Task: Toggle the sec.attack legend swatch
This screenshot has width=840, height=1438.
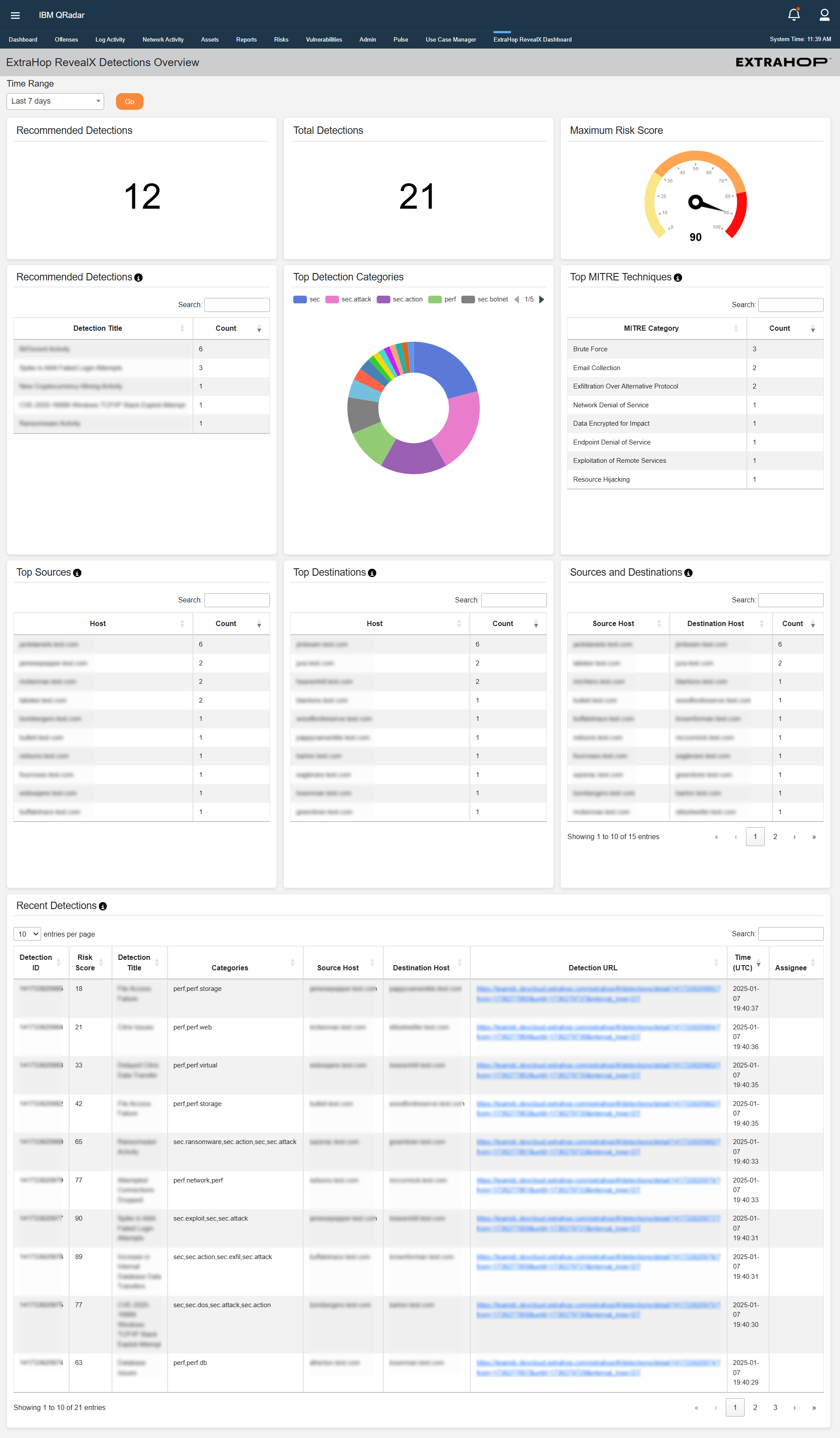Action: point(332,300)
